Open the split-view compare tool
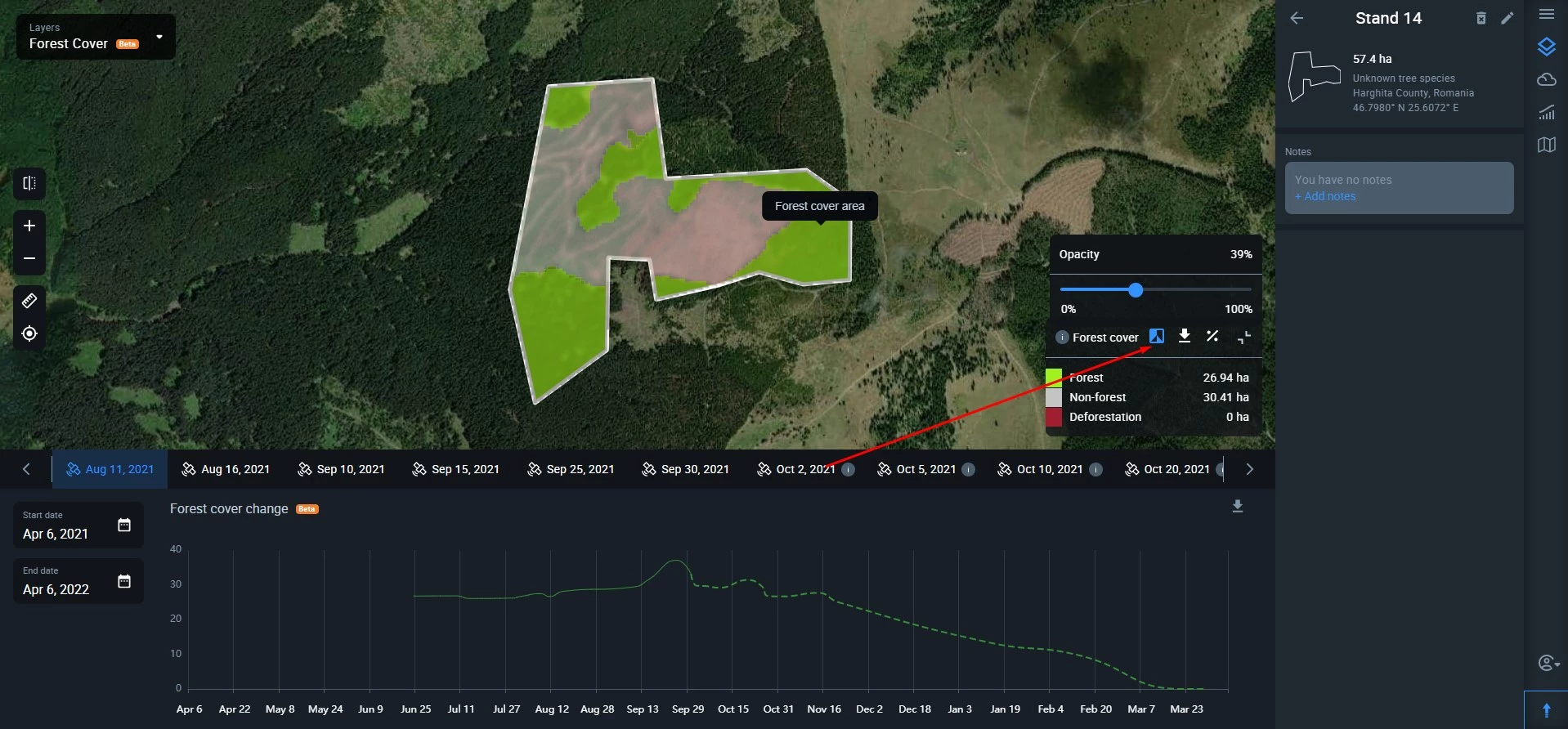Viewport: 1568px width, 729px height. pos(29,183)
